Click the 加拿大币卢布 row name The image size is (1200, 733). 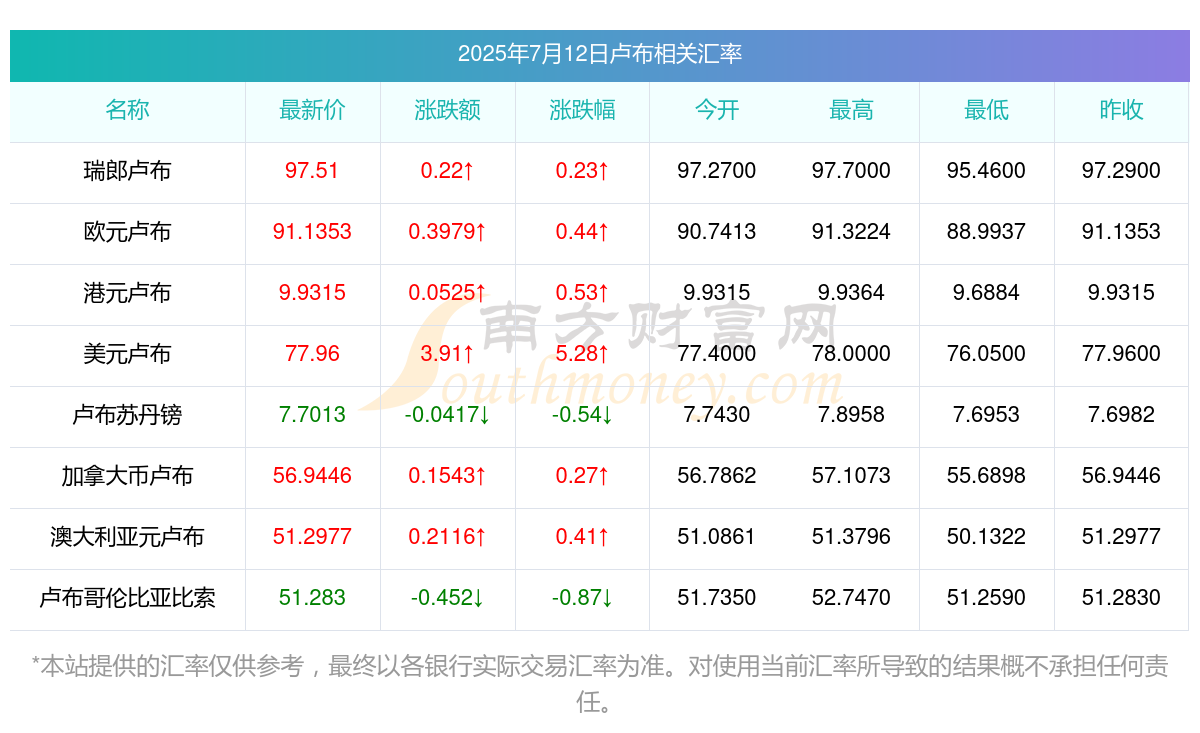coord(127,476)
